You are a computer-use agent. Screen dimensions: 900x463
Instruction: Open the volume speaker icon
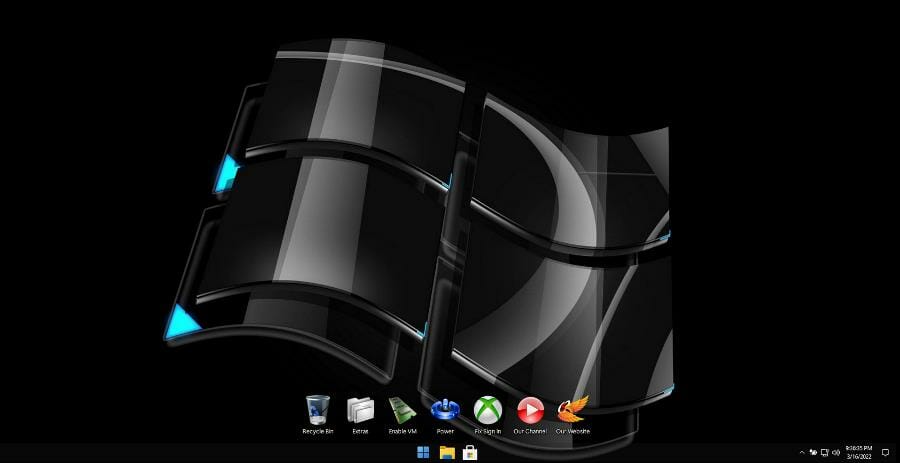(836, 453)
